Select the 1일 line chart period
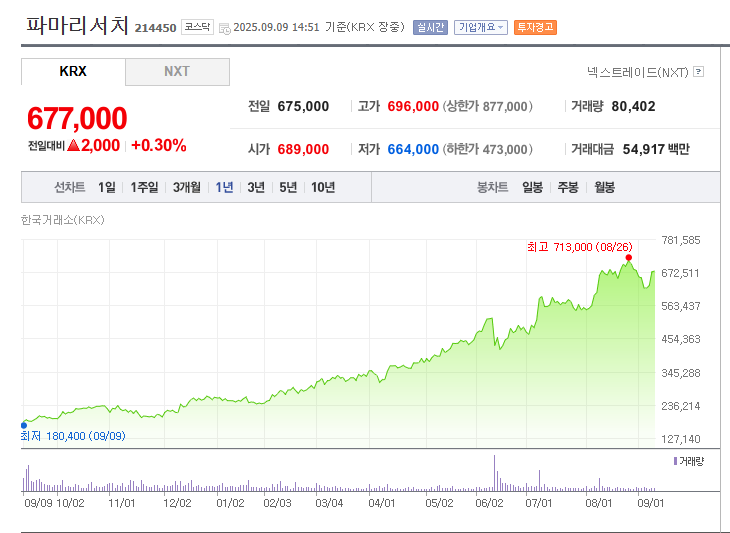Image resolution: width=730 pixels, height=533 pixels. [x=107, y=187]
